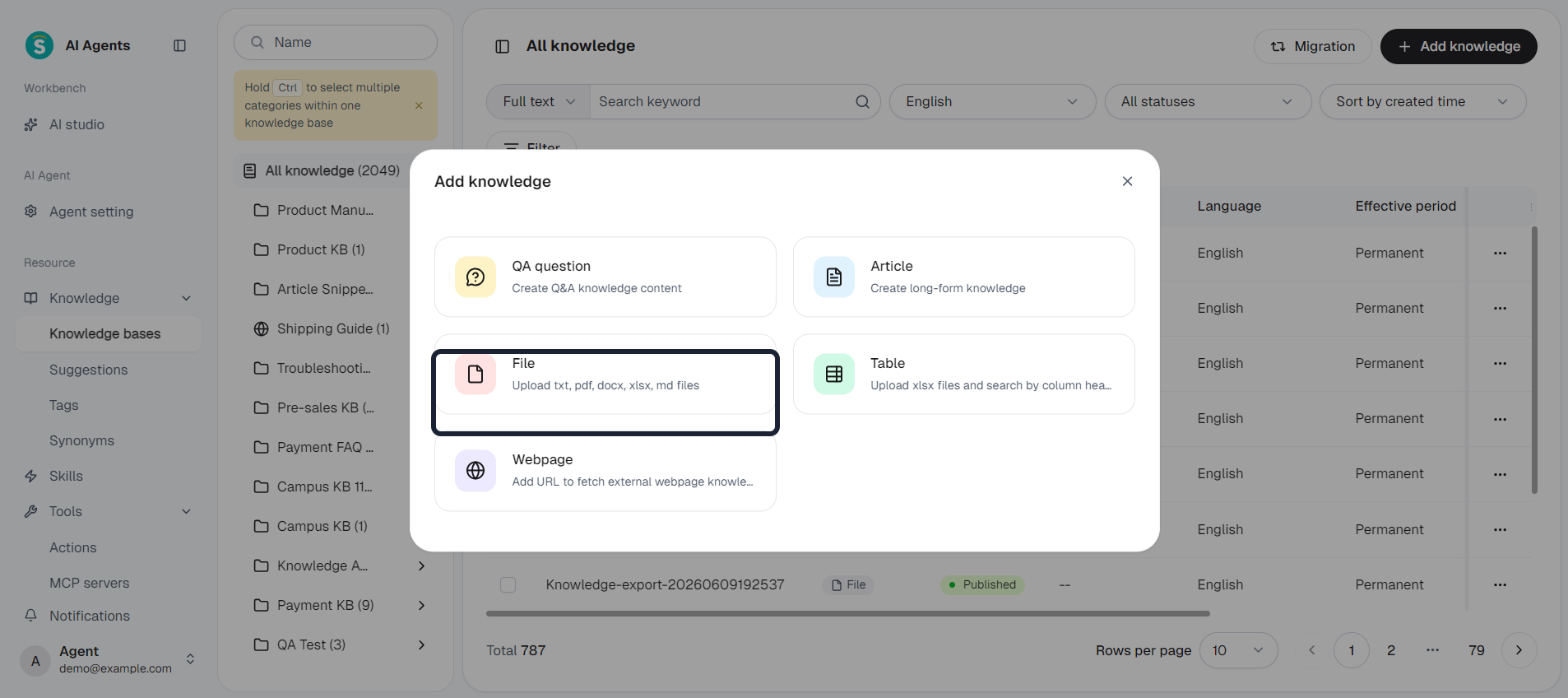Image resolution: width=1568 pixels, height=698 pixels.
Task: Click the Migration button
Action: point(1312,46)
